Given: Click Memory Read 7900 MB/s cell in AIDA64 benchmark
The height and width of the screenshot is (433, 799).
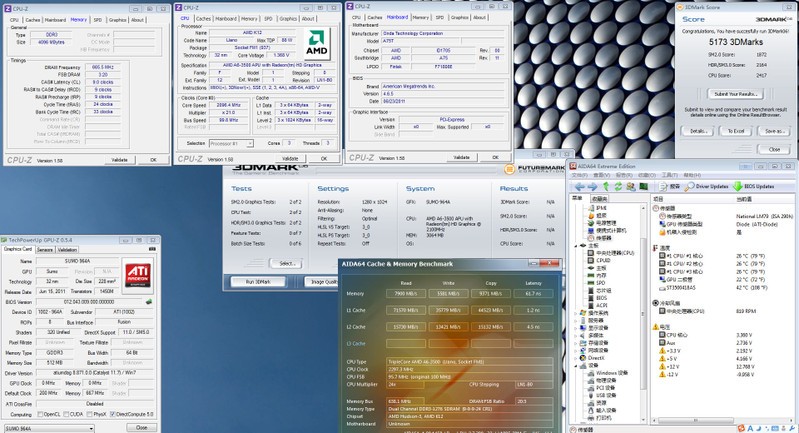Looking at the screenshot, I should (406, 293).
